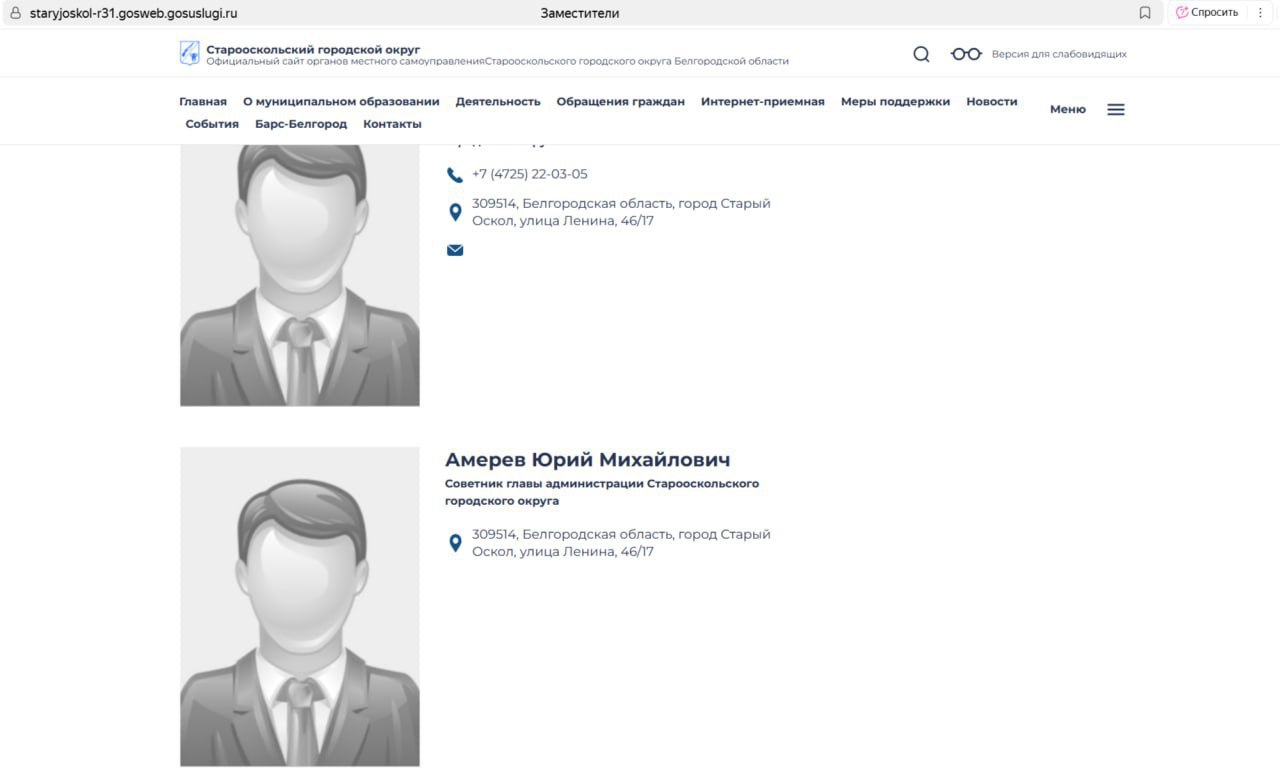
Task: Click location pin icon under Амерев Юрий Михайлович
Action: point(455,543)
